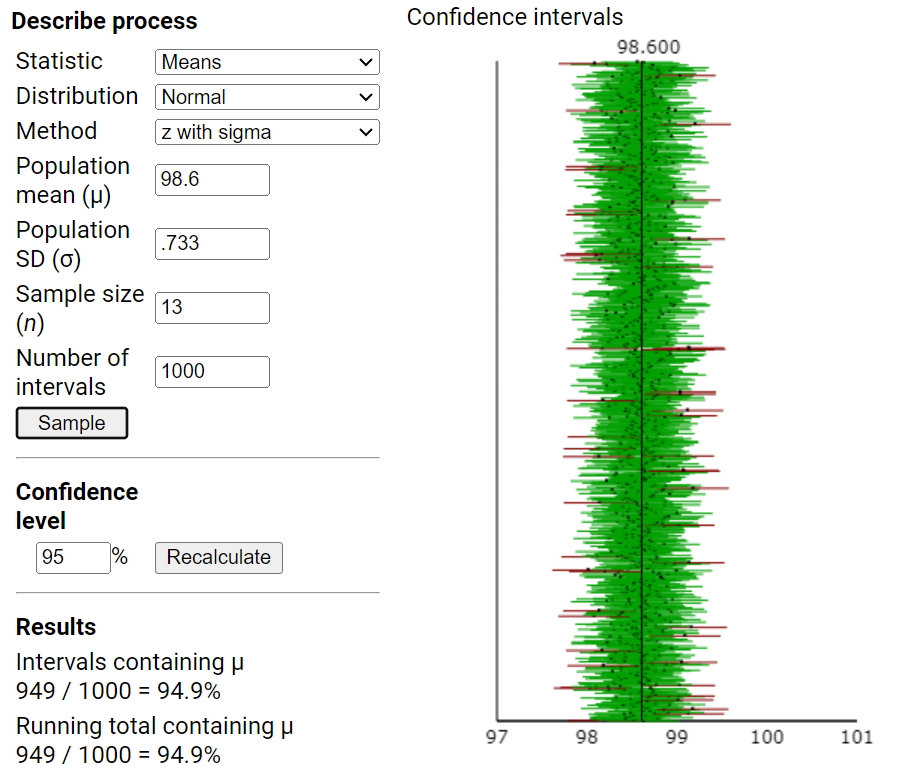This screenshot has height=777, width=897.
Task: Click the vertical mean line in the chart
Action: click(x=640, y=400)
